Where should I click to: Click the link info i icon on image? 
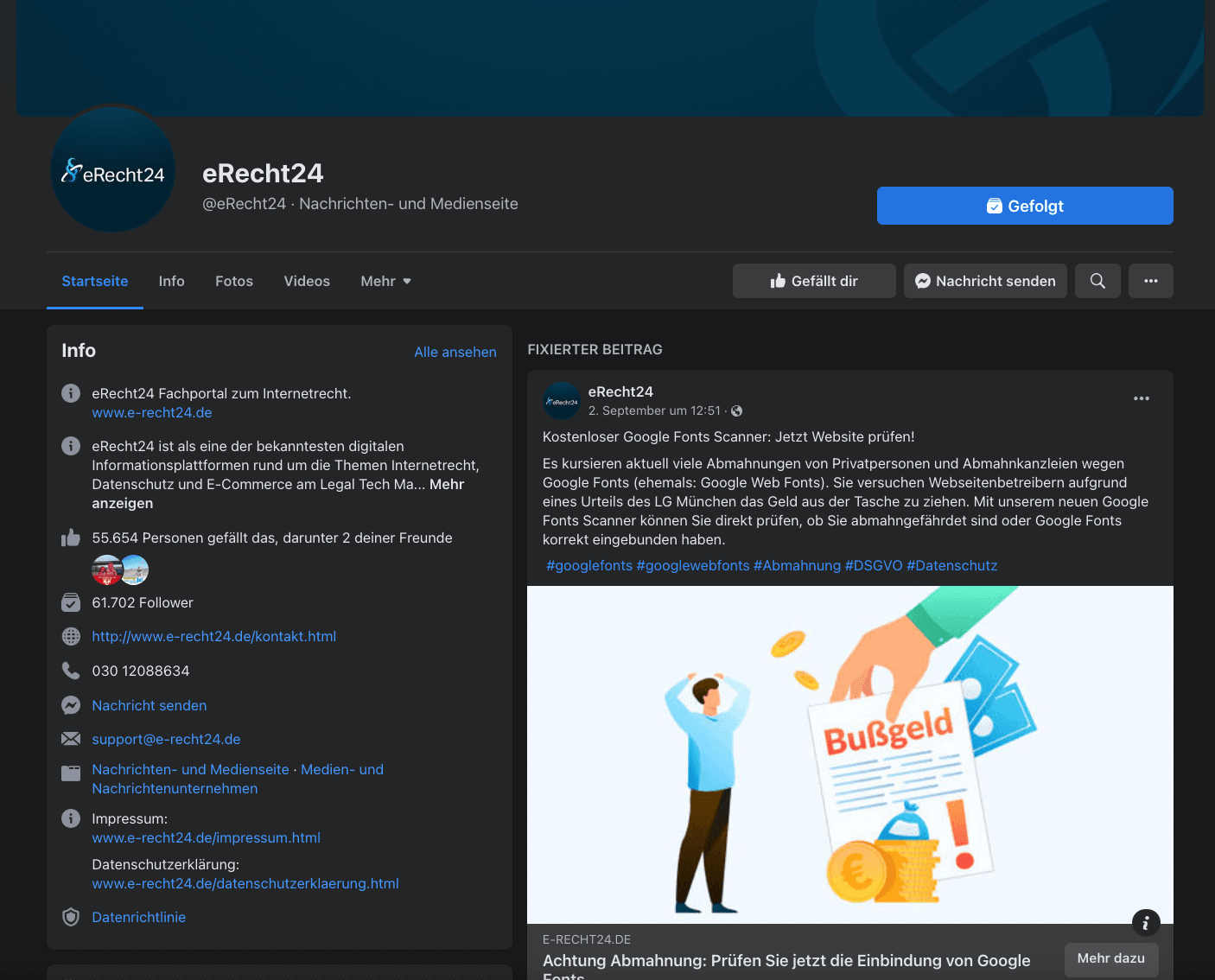pyautogui.click(x=1146, y=923)
